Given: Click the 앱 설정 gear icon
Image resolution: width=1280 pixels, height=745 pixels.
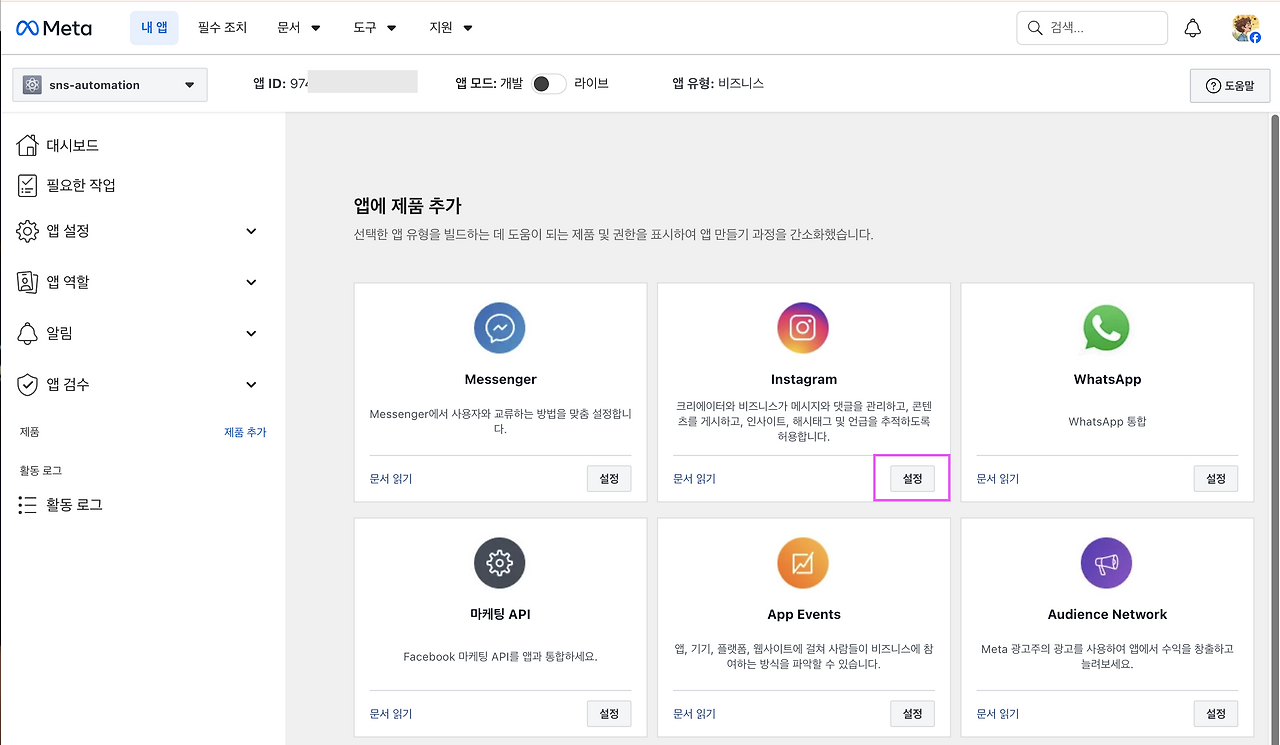Looking at the screenshot, I should point(28,231).
